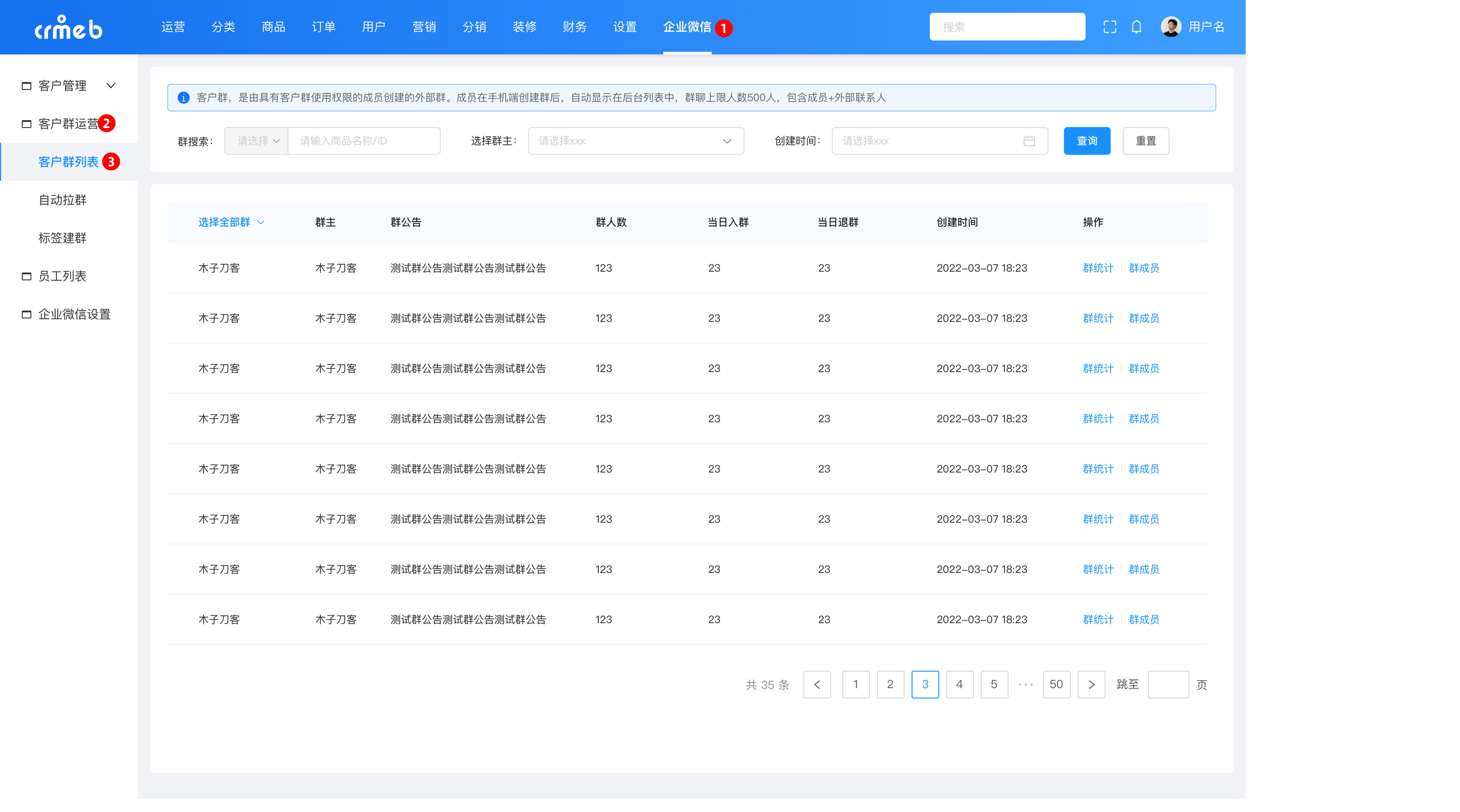Viewport: 1460px width, 812px height.
Task: Select the 企业微信 top tab
Action: click(687, 27)
